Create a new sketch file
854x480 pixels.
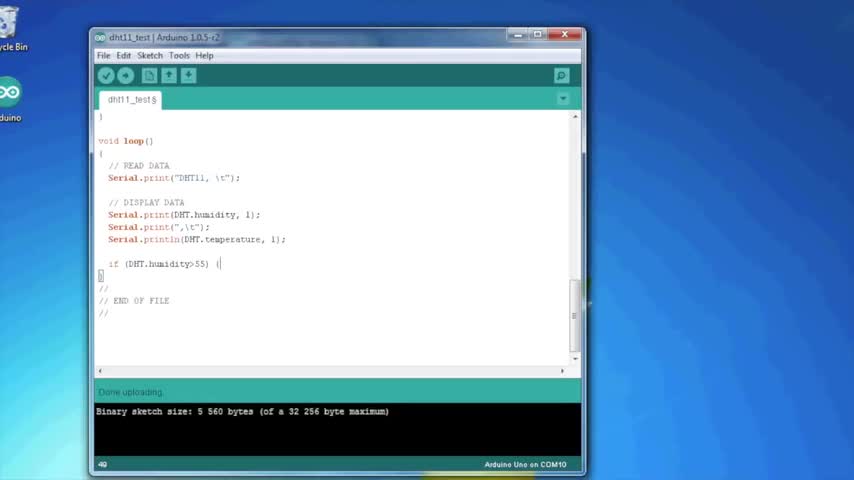[149, 76]
